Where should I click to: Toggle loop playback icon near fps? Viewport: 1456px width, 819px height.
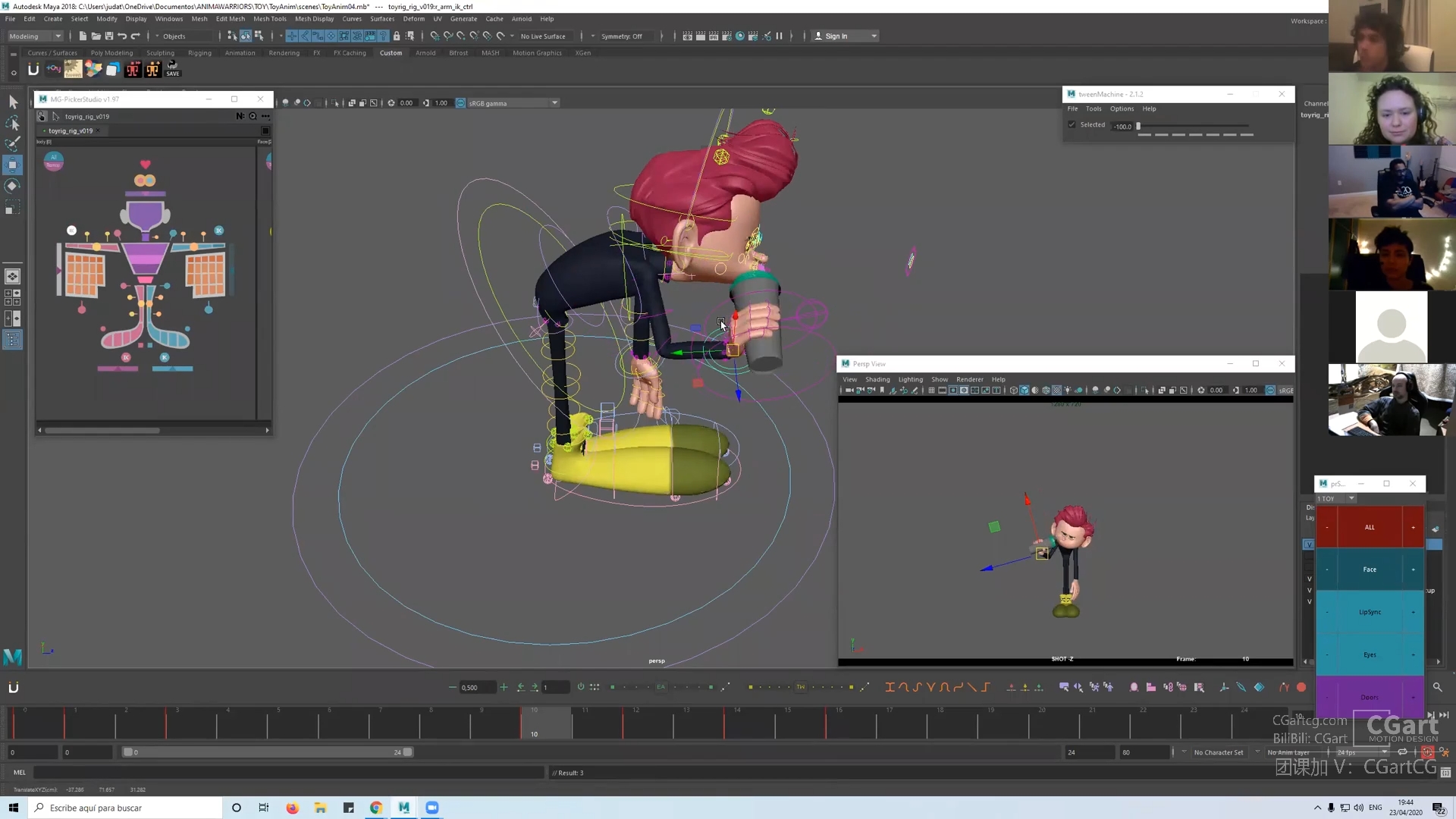[x=1402, y=752]
